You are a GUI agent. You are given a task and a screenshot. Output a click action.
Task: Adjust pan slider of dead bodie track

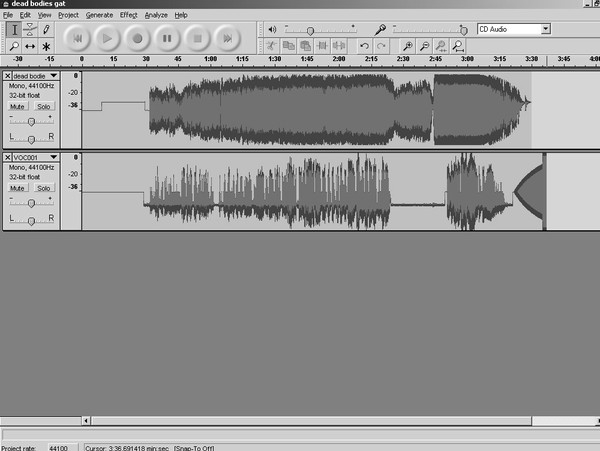pyautogui.click(x=31, y=138)
